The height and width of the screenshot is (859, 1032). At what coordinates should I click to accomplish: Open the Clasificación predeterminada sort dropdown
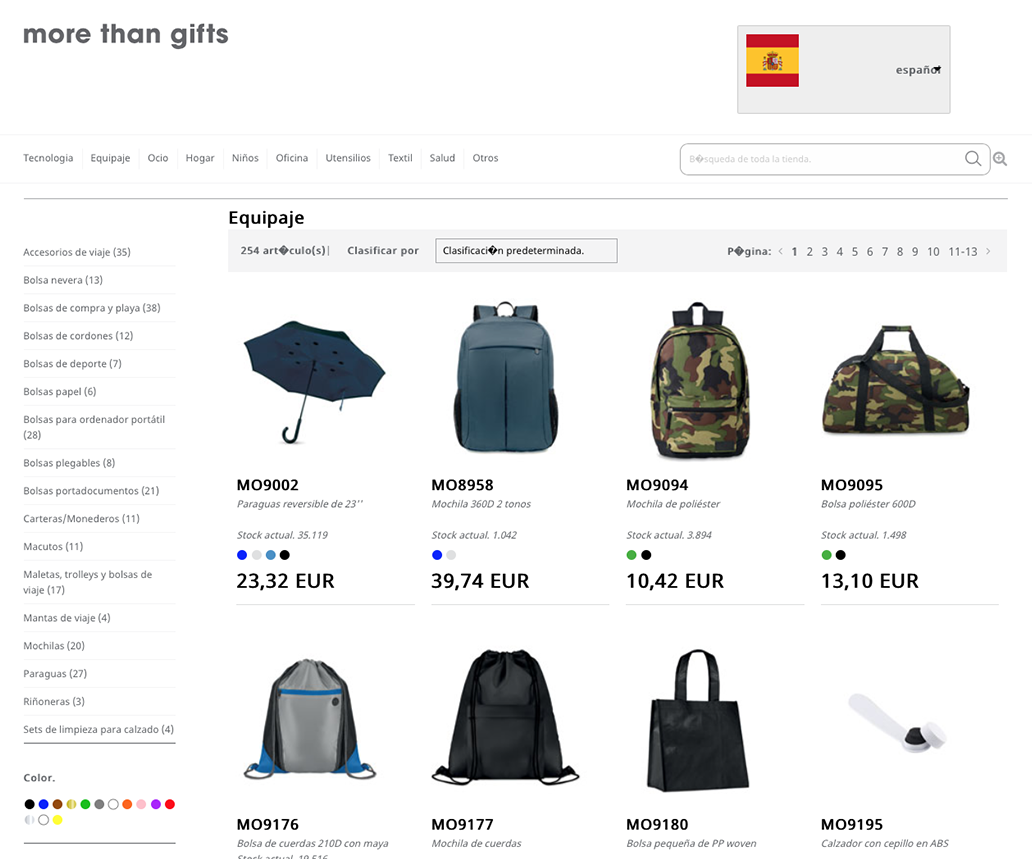point(526,251)
